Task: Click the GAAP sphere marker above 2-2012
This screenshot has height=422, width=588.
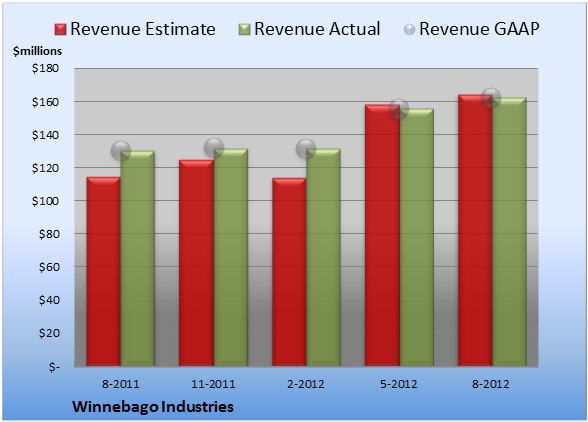Action: point(306,149)
